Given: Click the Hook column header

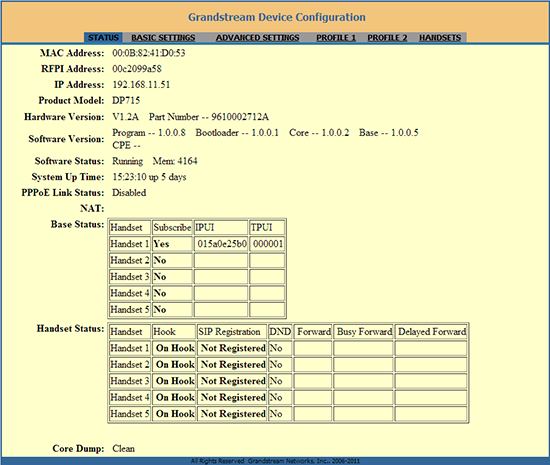Looking at the screenshot, I should pyautogui.click(x=174, y=332).
